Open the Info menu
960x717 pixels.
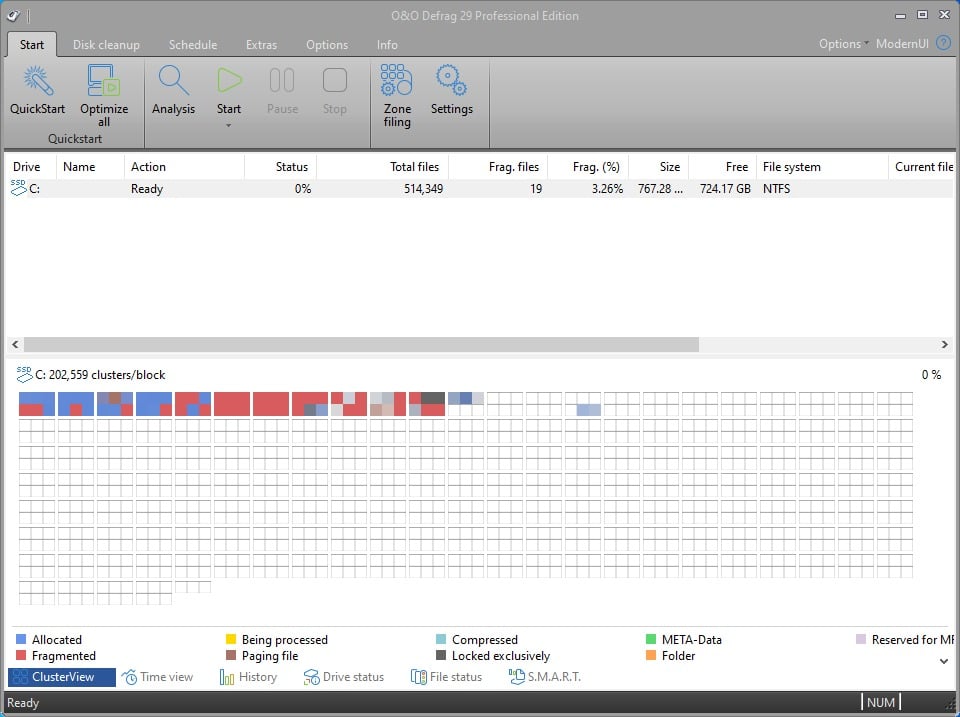click(387, 44)
